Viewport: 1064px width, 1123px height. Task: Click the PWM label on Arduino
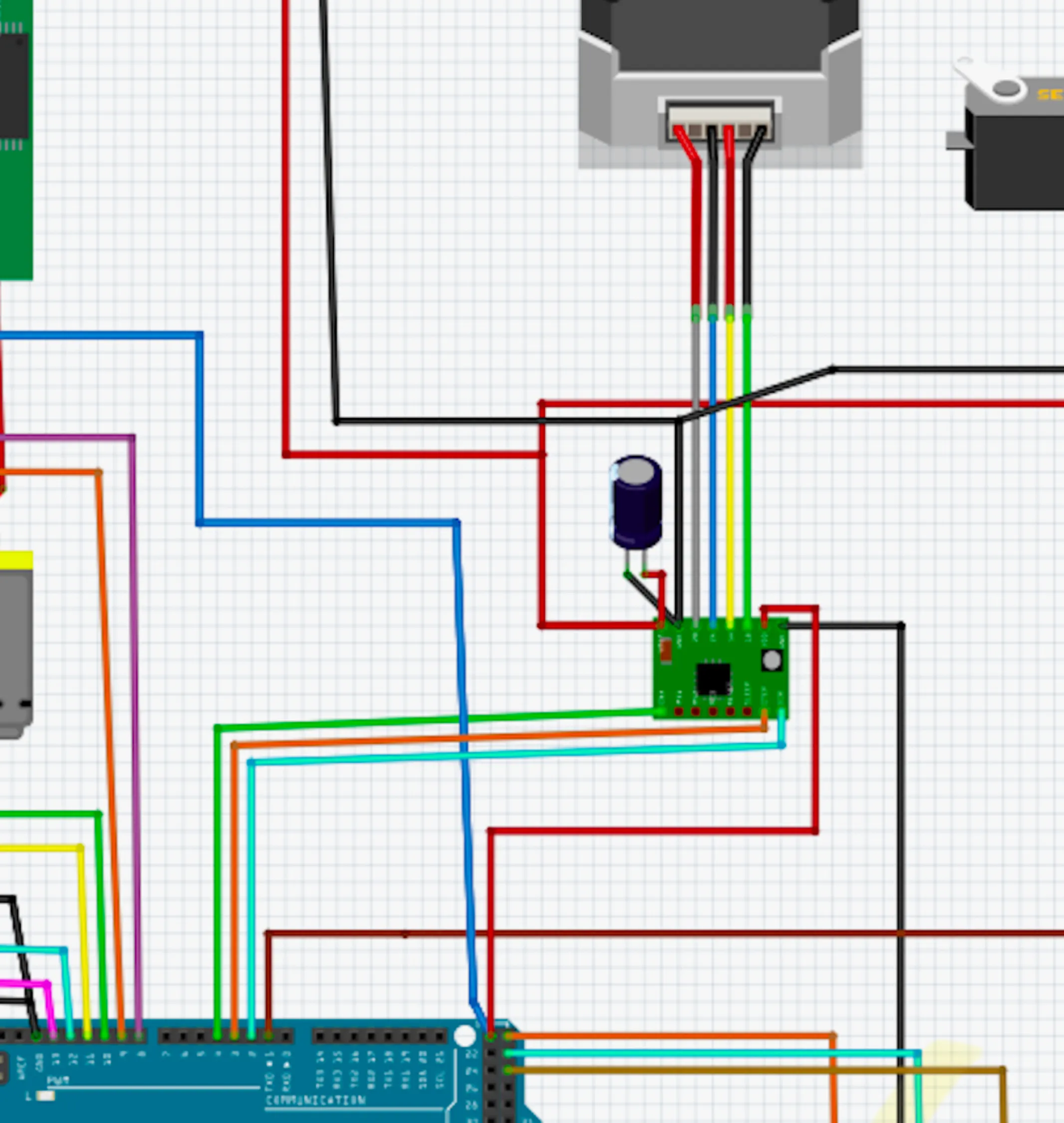coord(58,1081)
